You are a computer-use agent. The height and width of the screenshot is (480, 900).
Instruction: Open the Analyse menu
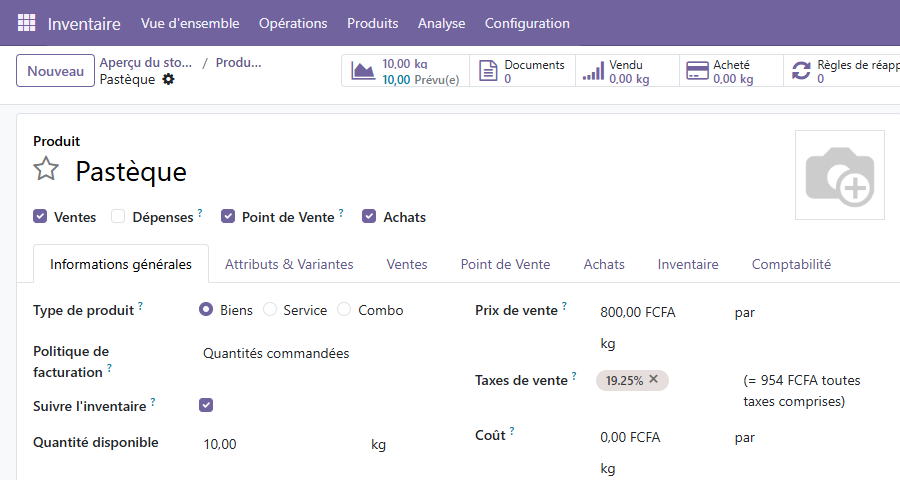[441, 24]
